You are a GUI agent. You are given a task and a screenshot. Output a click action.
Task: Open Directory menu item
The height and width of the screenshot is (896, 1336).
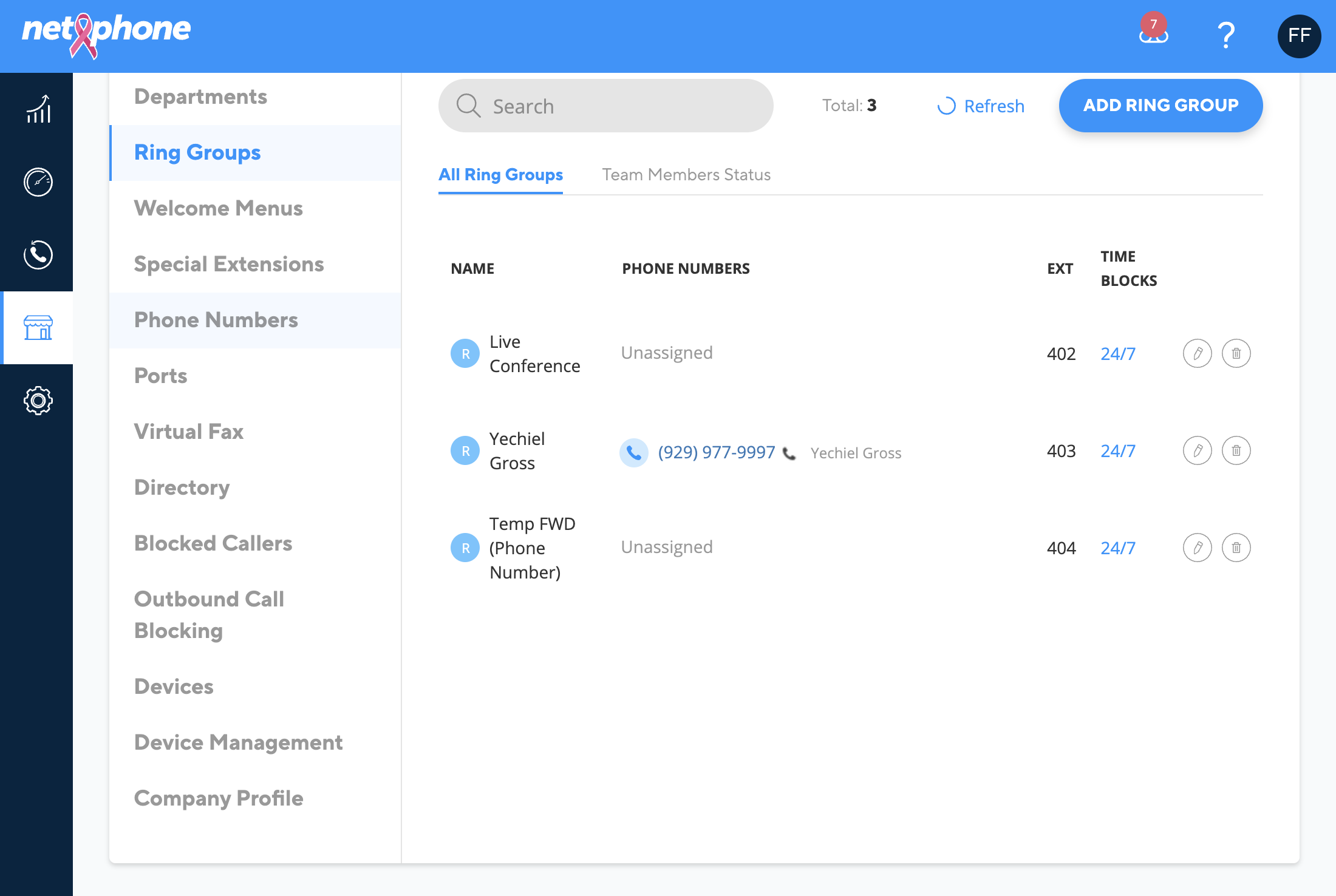(x=255, y=488)
